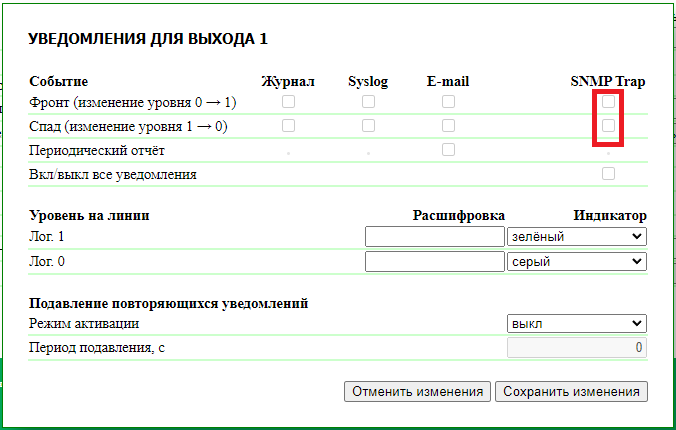The height and width of the screenshot is (430, 676).
Task: Open indicator dropdown showing зелёный
Action: click(577, 237)
